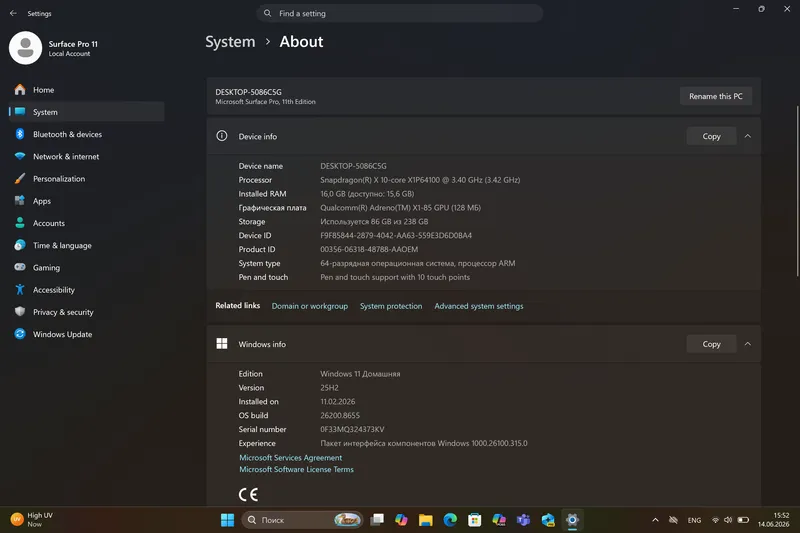Click the settings page vertical scrollbar
This screenshot has height=533, width=800.
797,191
